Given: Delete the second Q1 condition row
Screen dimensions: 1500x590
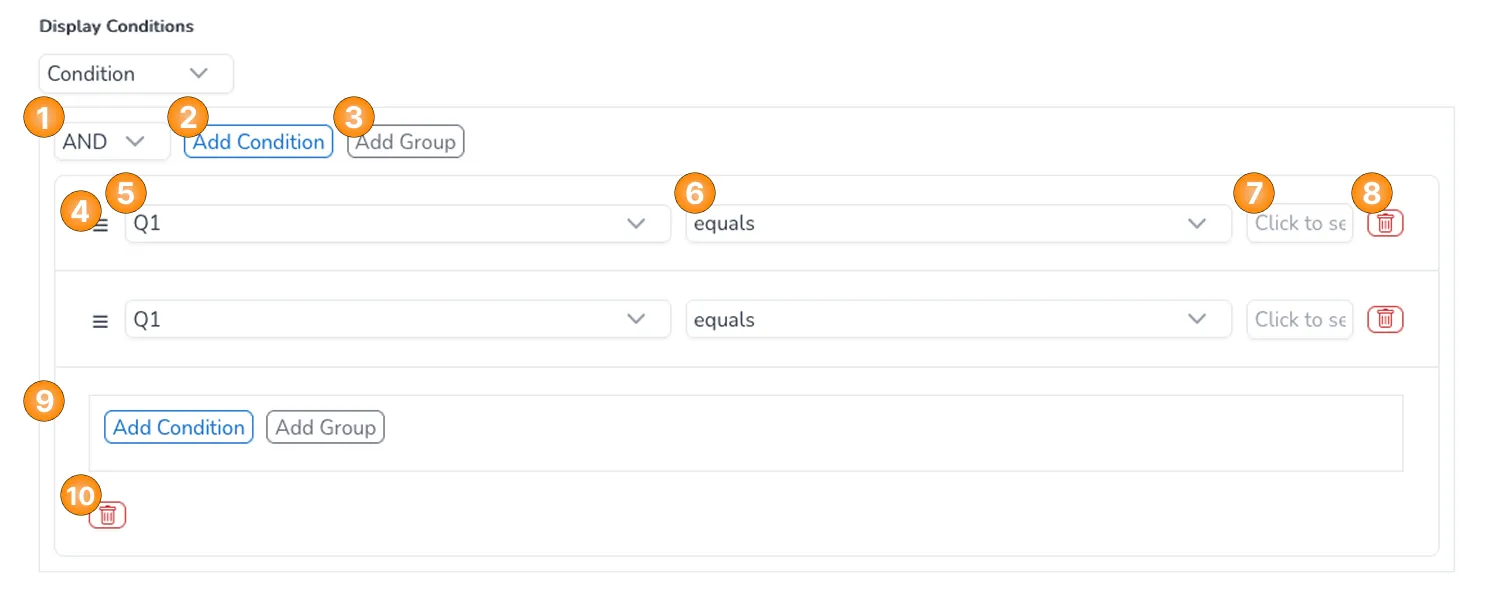Looking at the screenshot, I should click(1384, 319).
